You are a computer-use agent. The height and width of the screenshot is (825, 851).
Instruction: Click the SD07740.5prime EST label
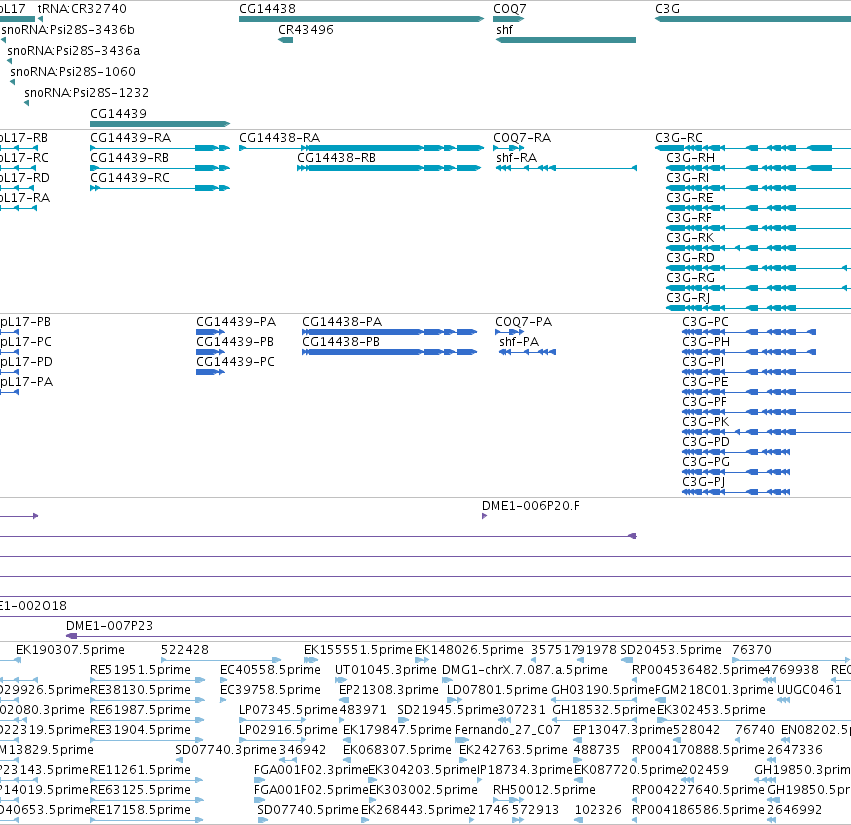tap(308, 810)
